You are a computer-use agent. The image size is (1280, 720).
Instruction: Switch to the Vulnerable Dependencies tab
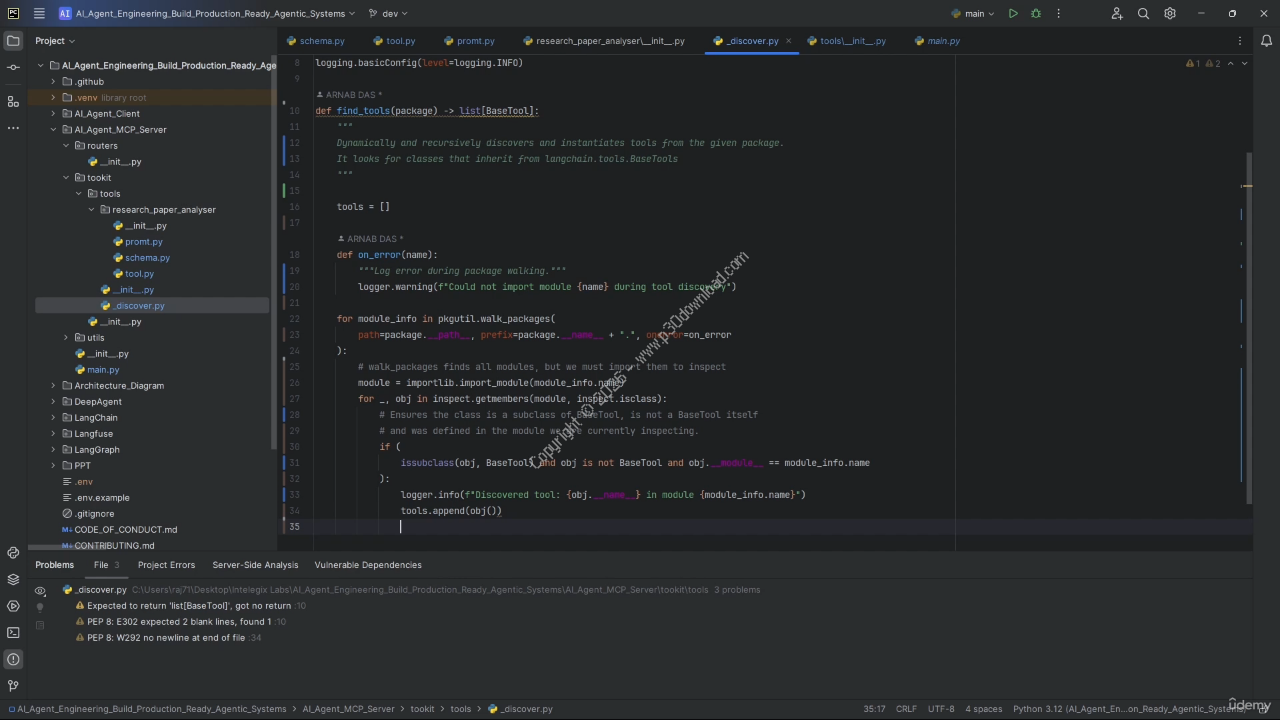click(x=368, y=565)
